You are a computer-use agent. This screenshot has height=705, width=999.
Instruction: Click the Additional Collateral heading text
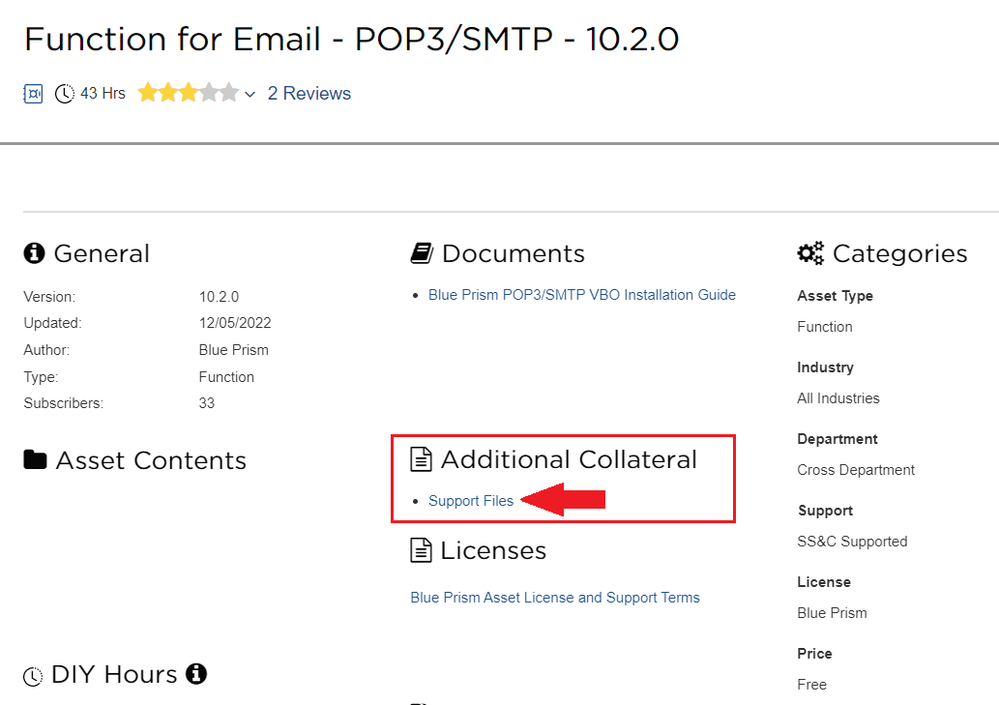569,460
